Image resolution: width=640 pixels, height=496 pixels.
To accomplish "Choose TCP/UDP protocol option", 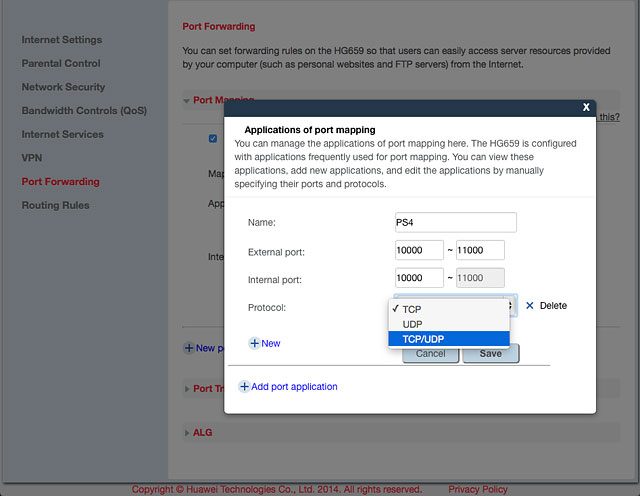I will click(449, 339).
